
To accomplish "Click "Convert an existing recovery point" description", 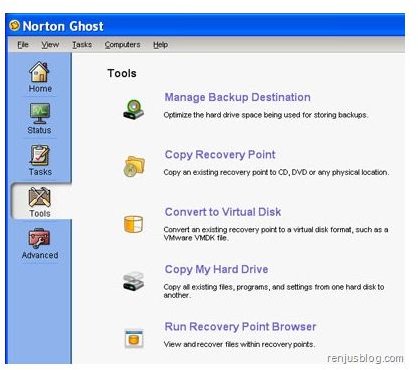I will (276, 234).
